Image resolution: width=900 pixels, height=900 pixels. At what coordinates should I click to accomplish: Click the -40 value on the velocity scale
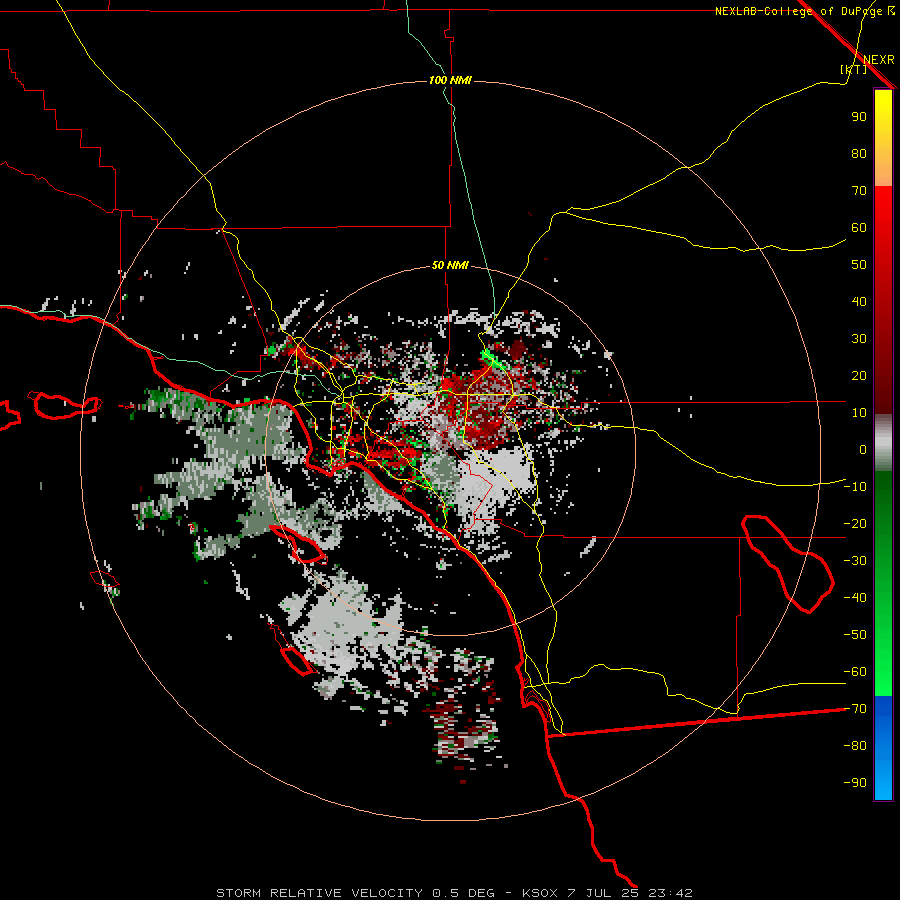[x=855, y=598]
